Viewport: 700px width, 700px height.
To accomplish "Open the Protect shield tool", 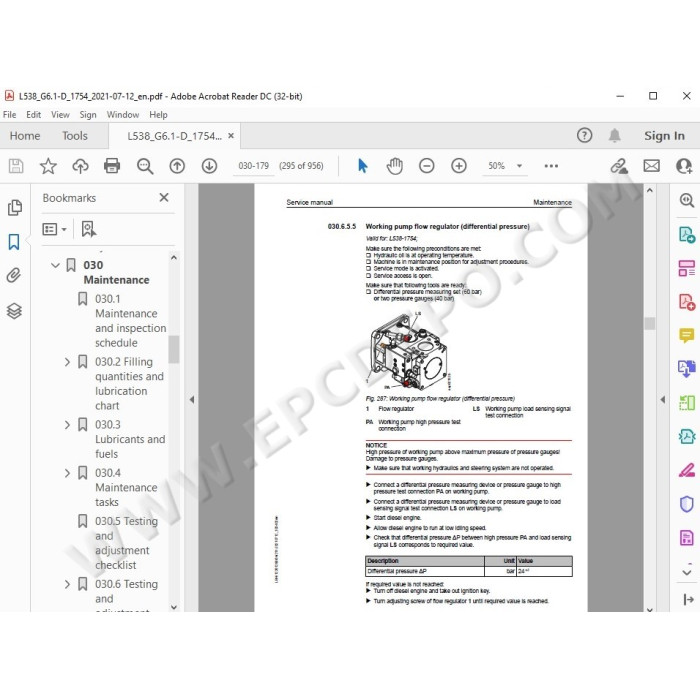I will pos(687,504).
